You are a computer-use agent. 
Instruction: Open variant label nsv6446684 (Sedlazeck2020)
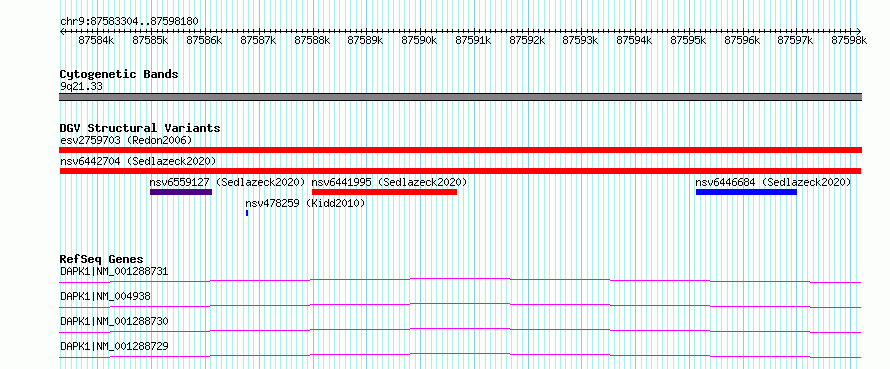(x=774, y=182)
